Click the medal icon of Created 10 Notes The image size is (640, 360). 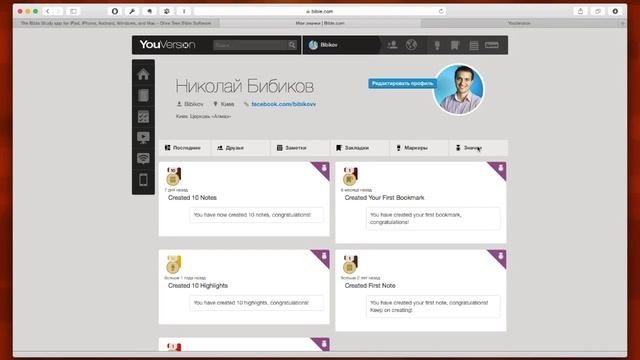click(x=173, y=176)
